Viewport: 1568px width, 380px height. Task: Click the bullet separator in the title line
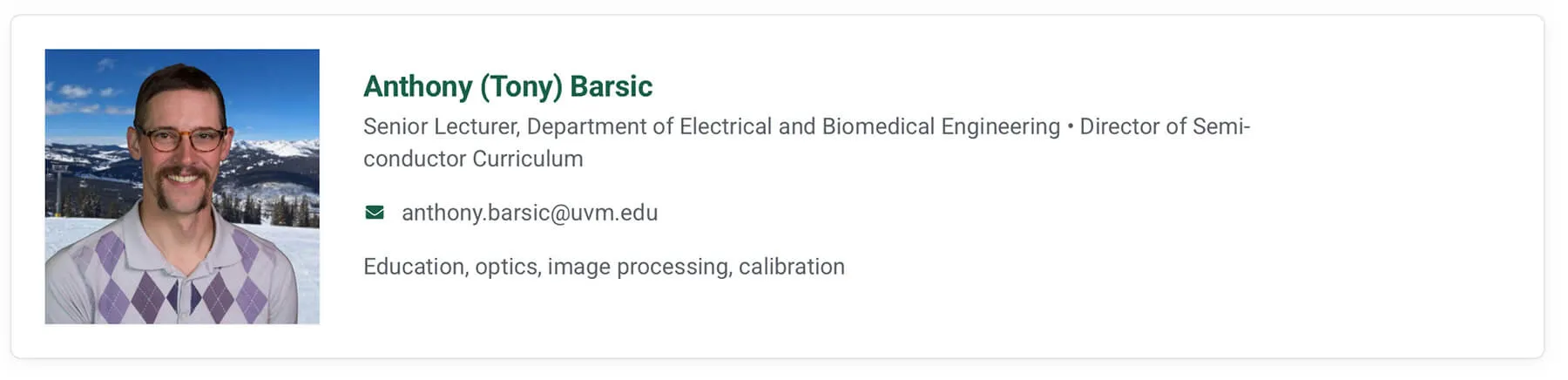[1070, 127]
